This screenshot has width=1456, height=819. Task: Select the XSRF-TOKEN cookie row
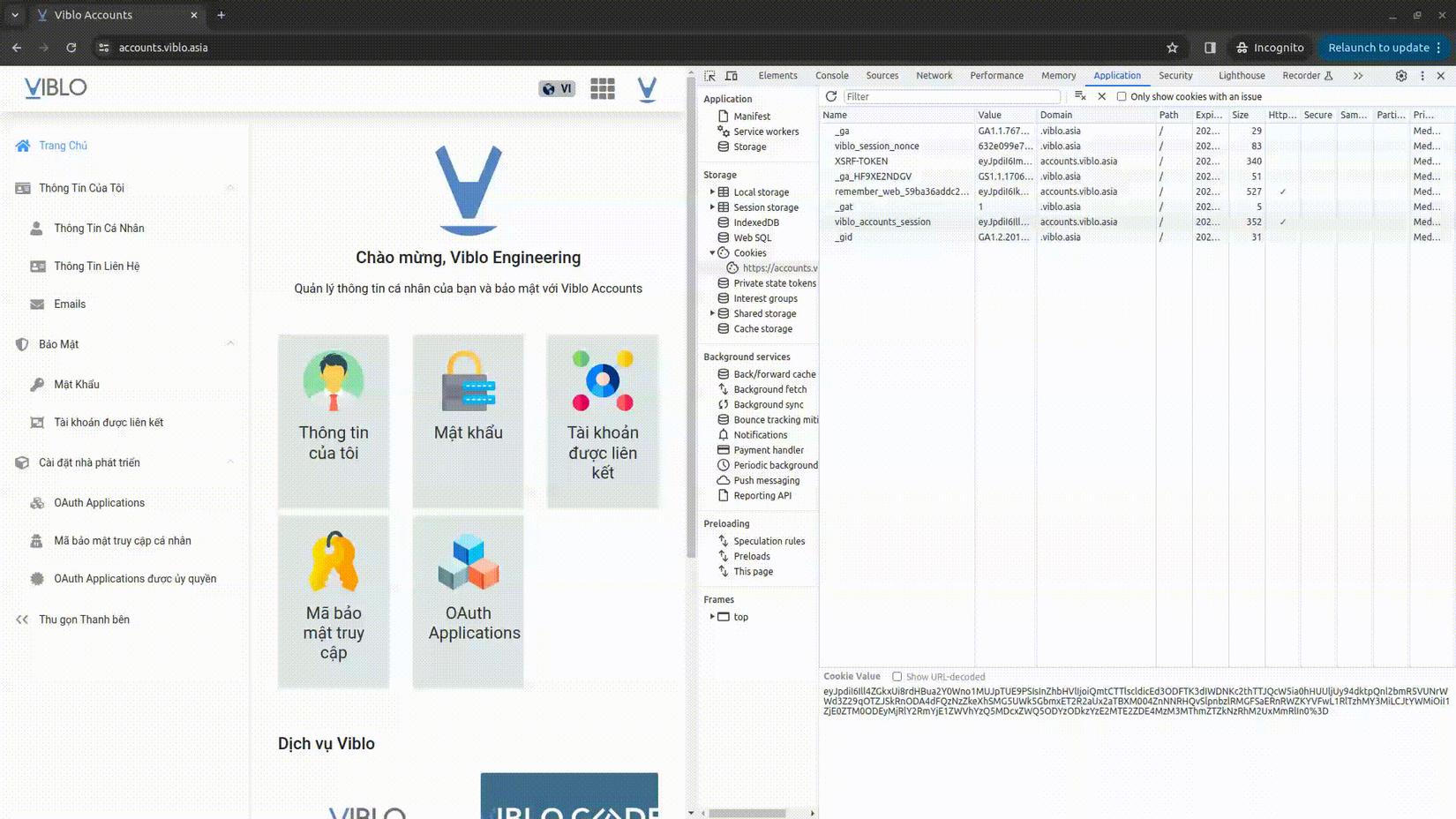pyautogui.click(x=1137, y=162)
